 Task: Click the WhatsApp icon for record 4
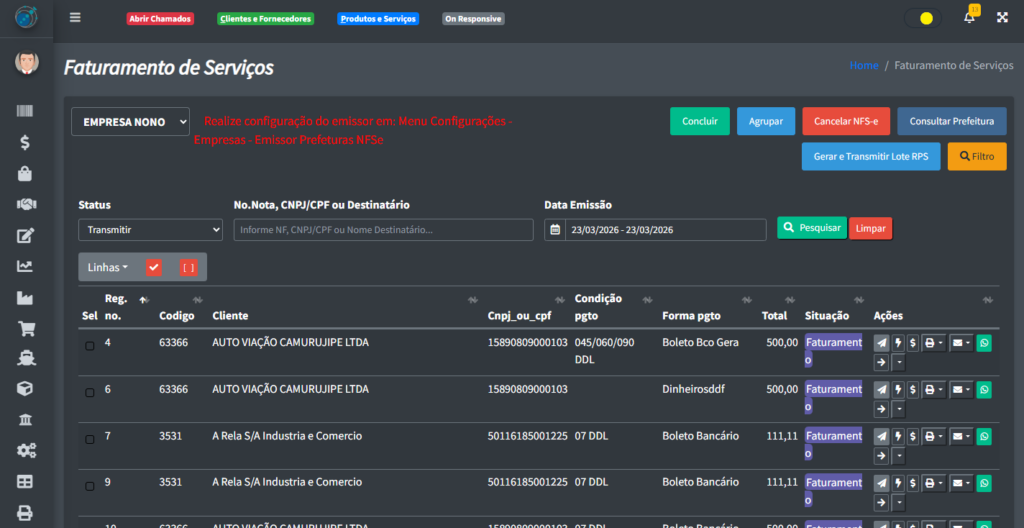983,343
